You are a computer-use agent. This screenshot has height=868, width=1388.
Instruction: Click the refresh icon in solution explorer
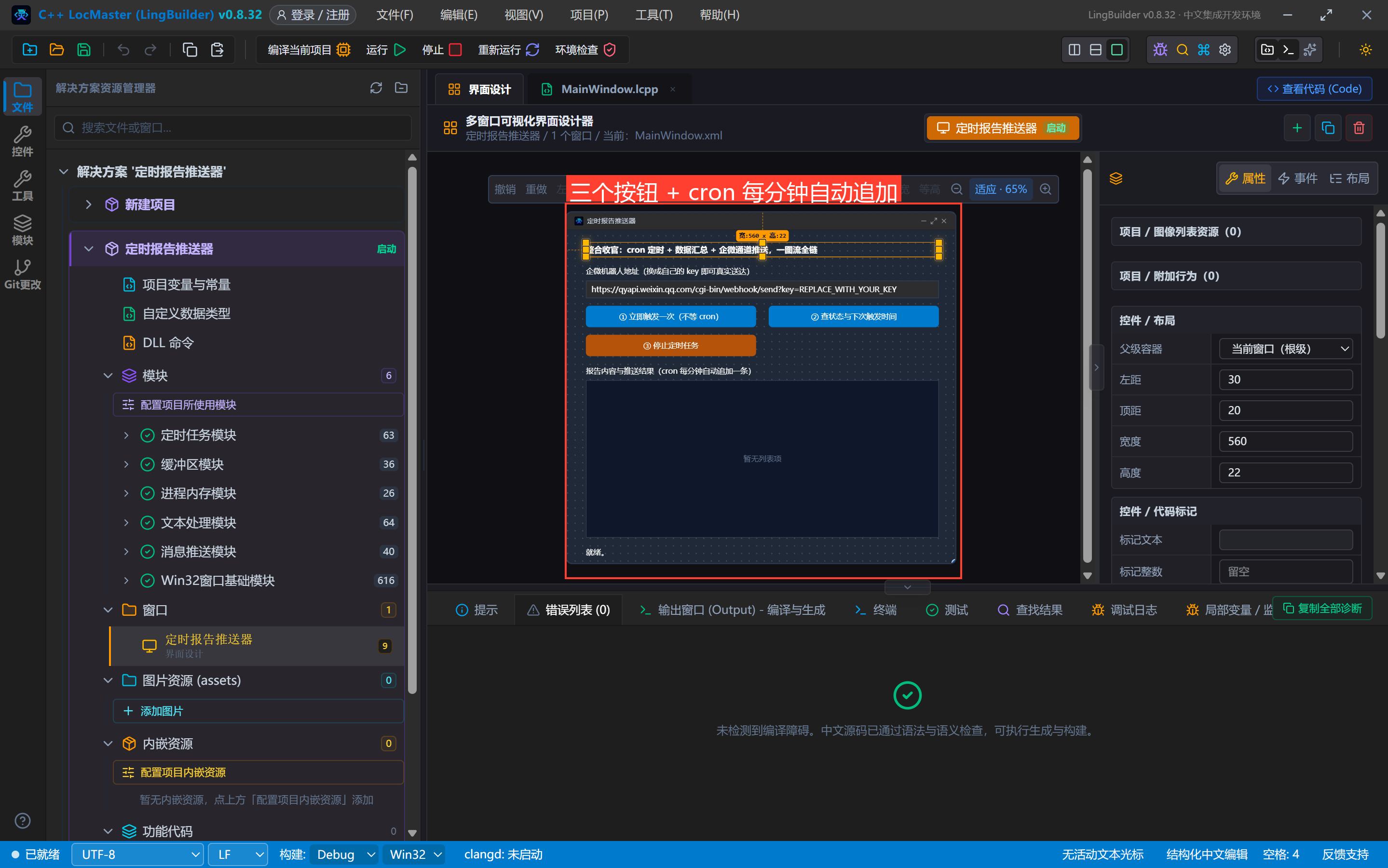tap(376, 88)
